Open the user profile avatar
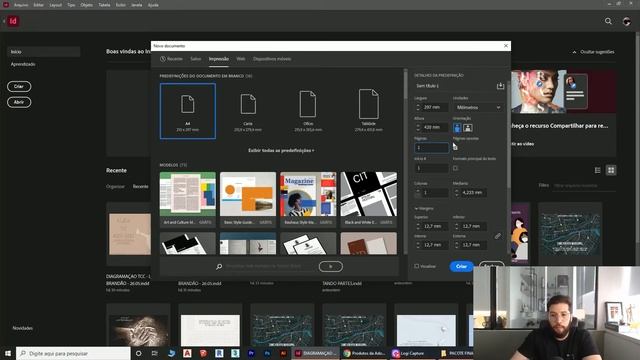Viewport: 640px width, 360px height. tap(627, 21)
